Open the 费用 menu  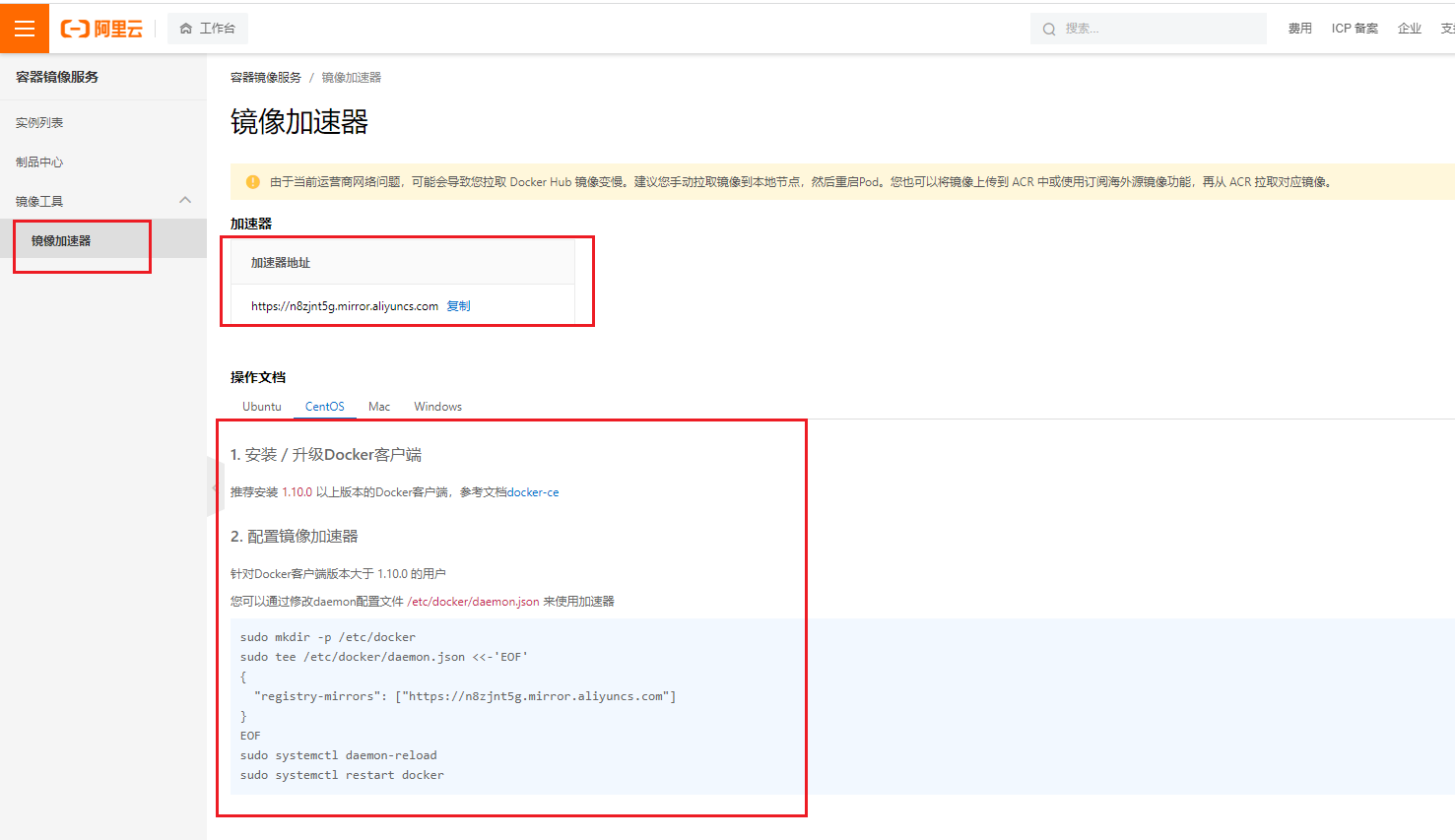[1300, 29]
